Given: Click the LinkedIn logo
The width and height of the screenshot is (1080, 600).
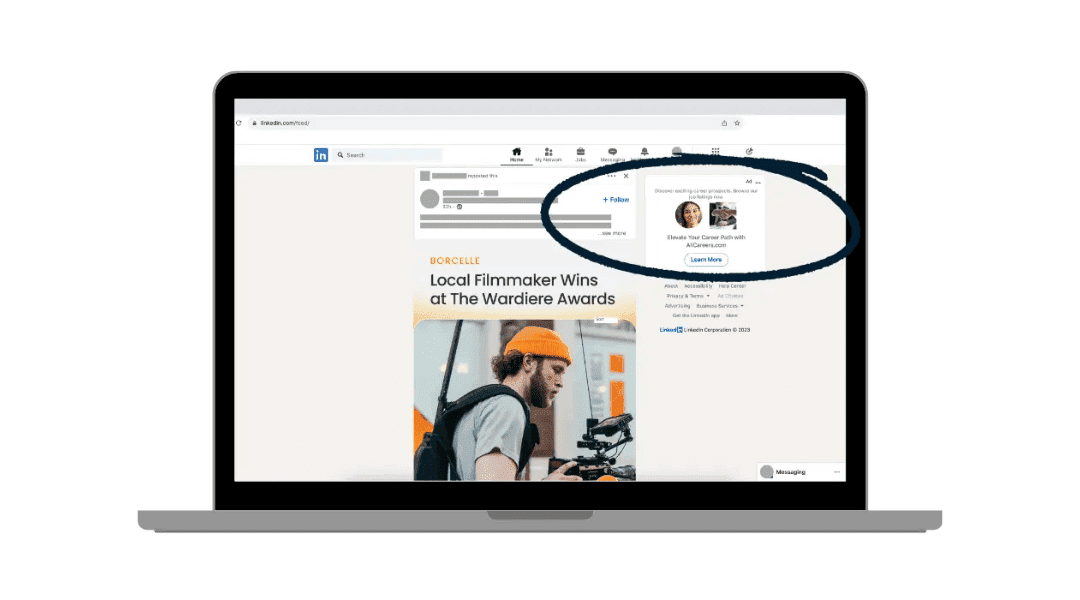Looking at the screenshot, I should tap(321, 155).
